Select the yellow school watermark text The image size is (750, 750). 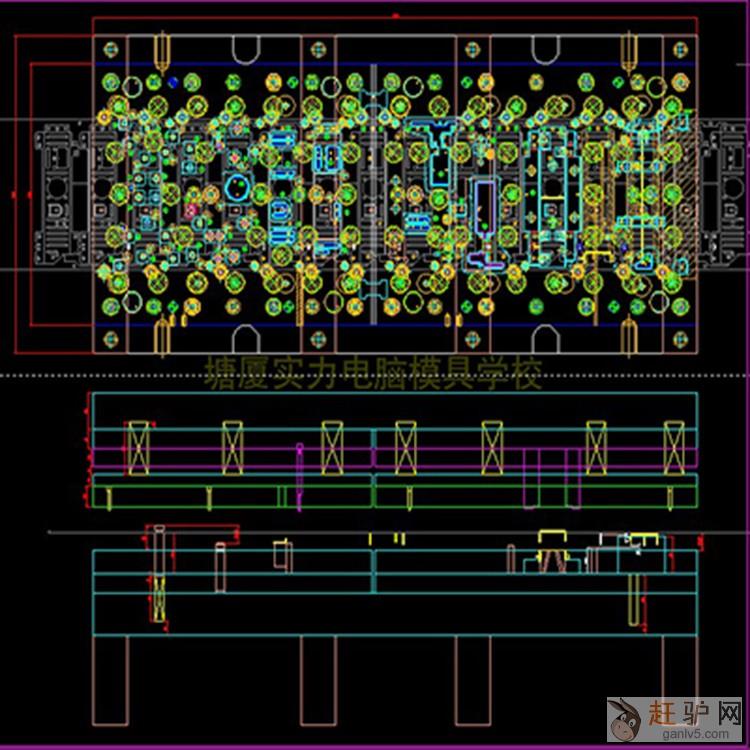372,375
